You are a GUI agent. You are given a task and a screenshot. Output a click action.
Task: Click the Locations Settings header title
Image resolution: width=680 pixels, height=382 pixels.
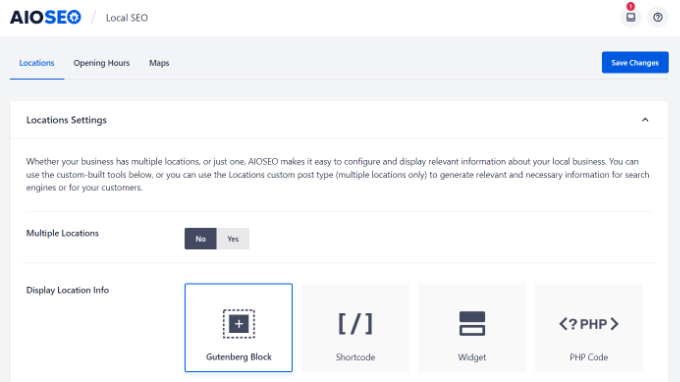point(66,120)
